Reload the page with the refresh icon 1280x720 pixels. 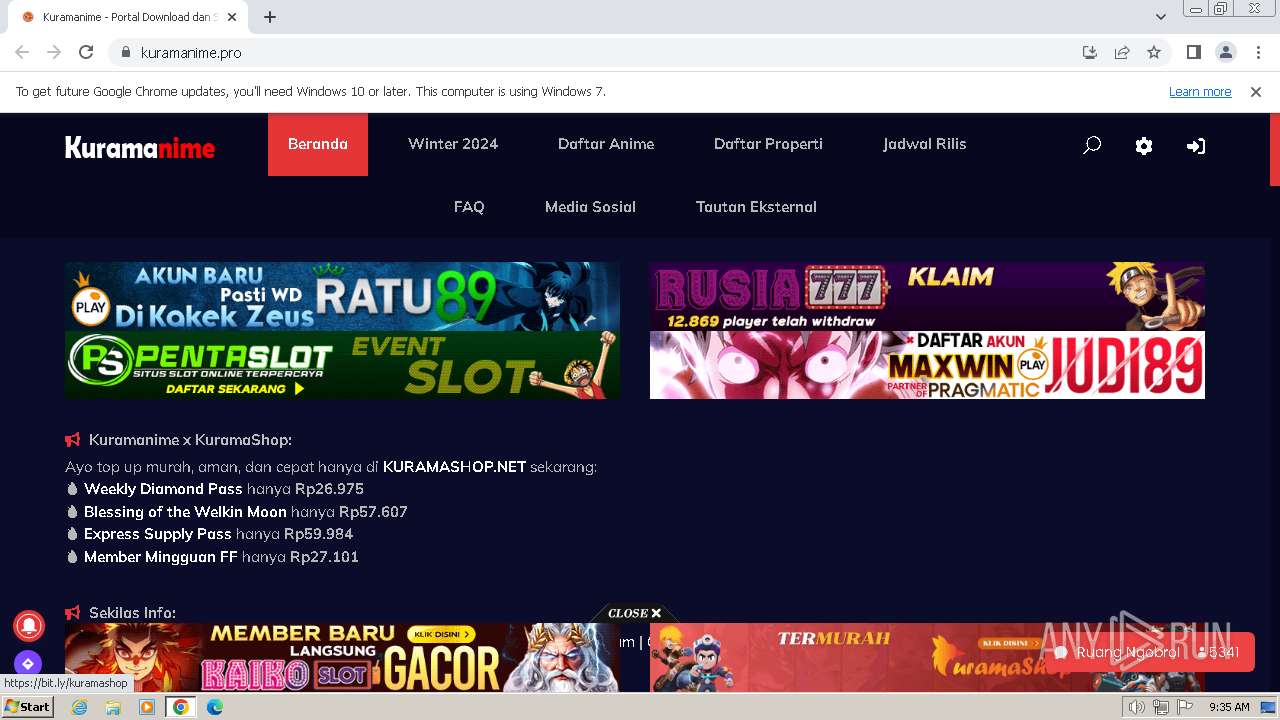[x=86, y=52]
